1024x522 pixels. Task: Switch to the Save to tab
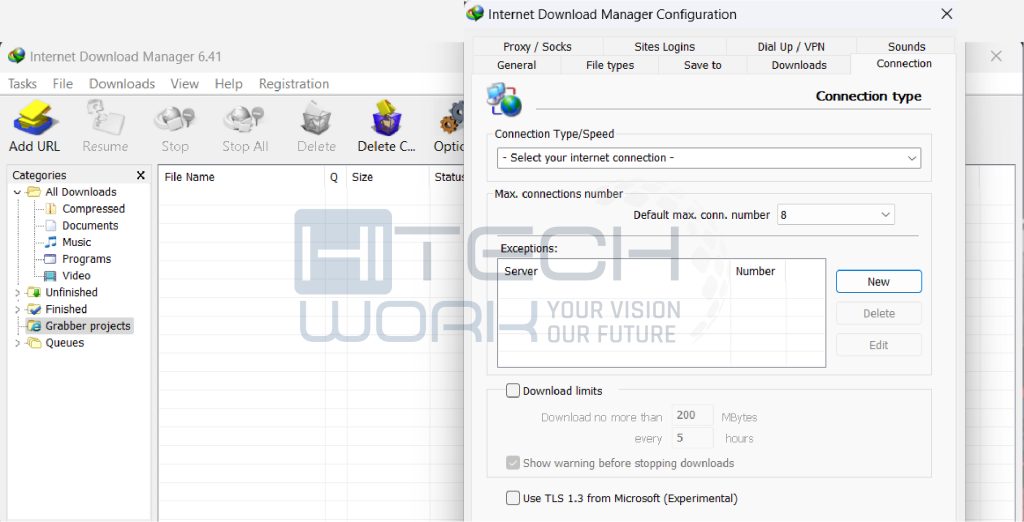click(x=703, y=65)
